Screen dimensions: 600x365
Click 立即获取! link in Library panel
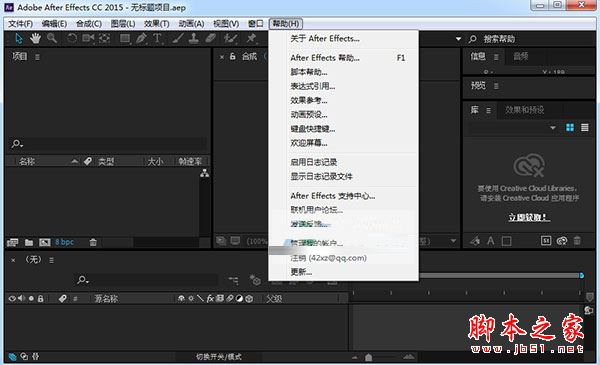tap(529, 217)
